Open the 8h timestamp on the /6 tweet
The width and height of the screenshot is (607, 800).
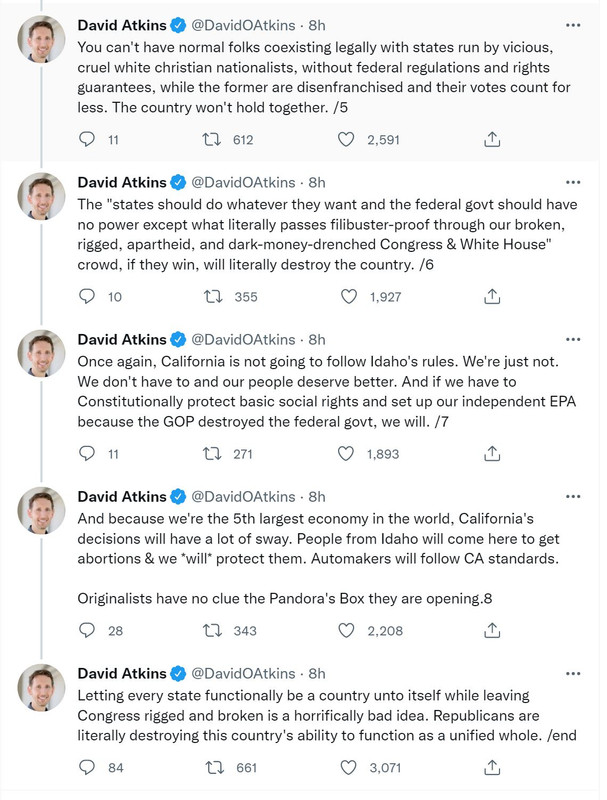[x=316, y=182]
